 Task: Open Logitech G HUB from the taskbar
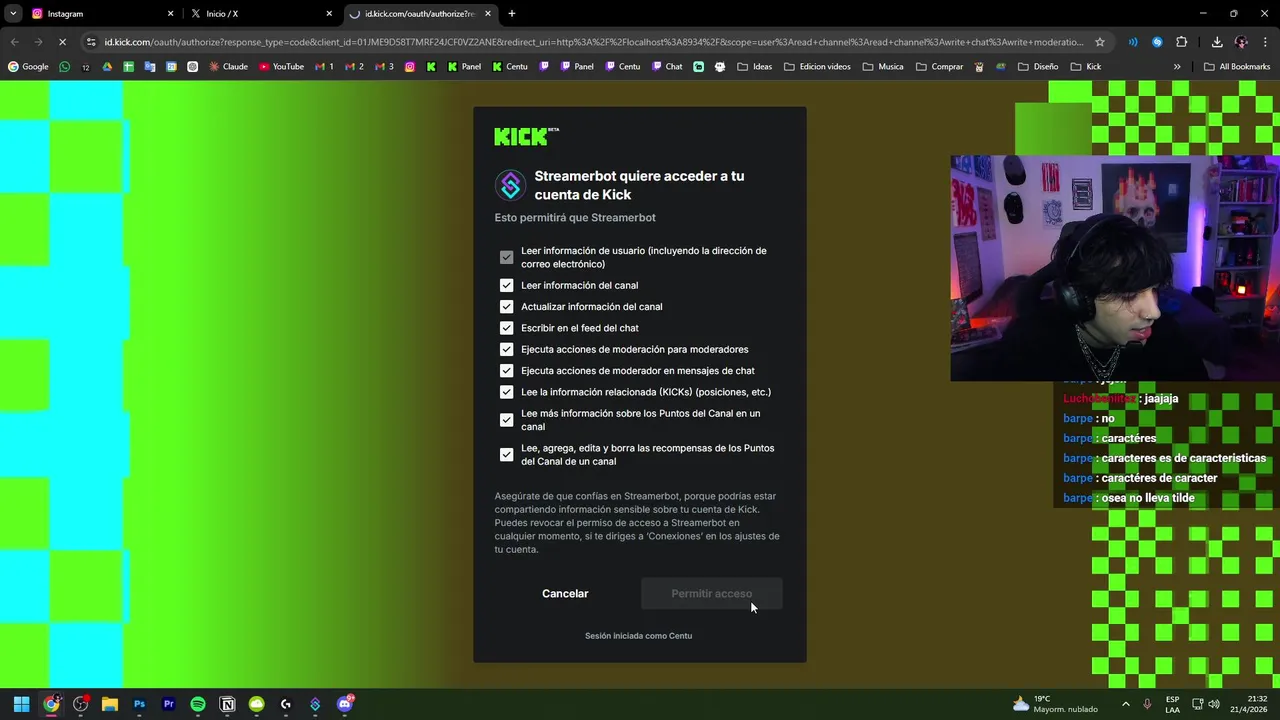pyautogui.click(x=286, y=704)
